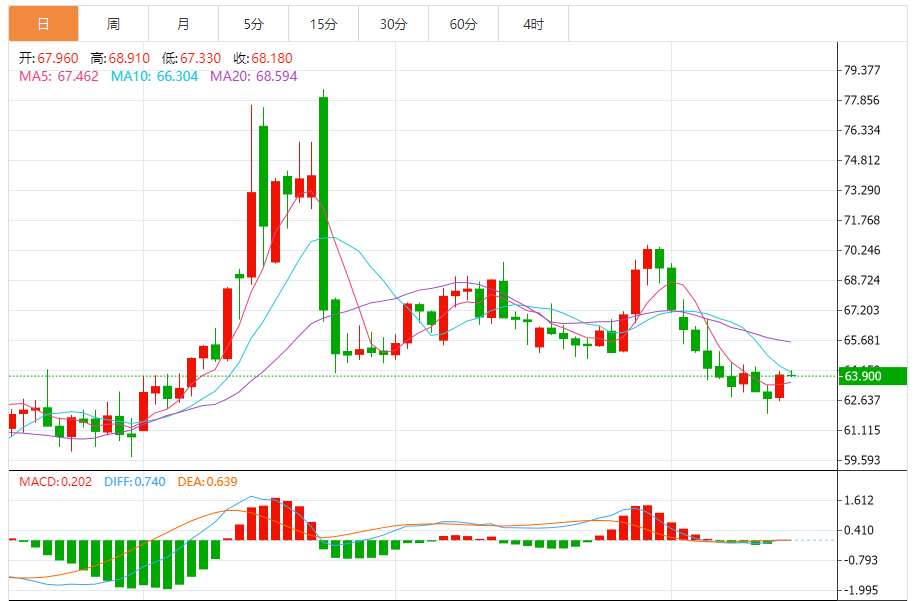This screenshot has height=601, width=916.
Task: Click the 79.377 price axis label
Action: (x=862, y=70)
